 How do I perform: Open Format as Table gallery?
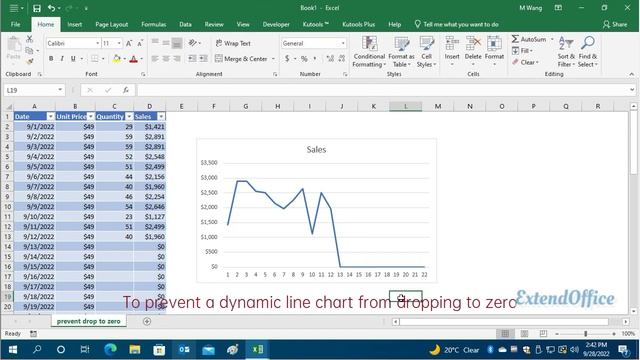[401, 52]
